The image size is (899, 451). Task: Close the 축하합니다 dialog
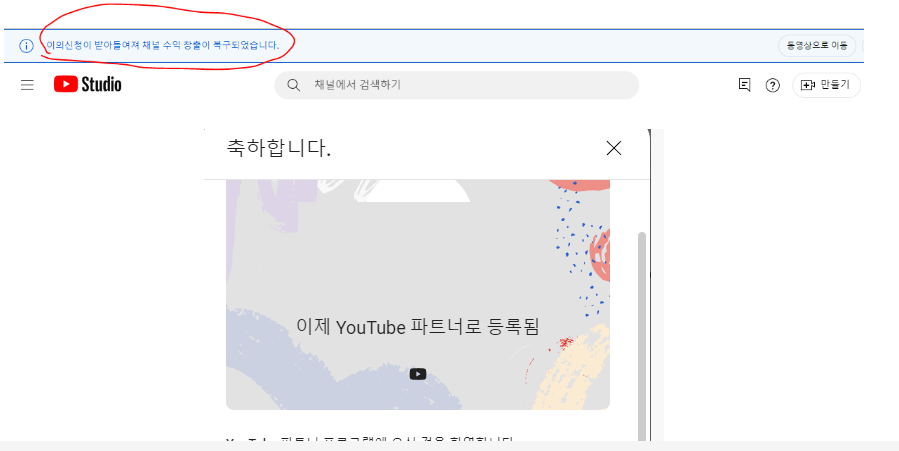(613, 148)
